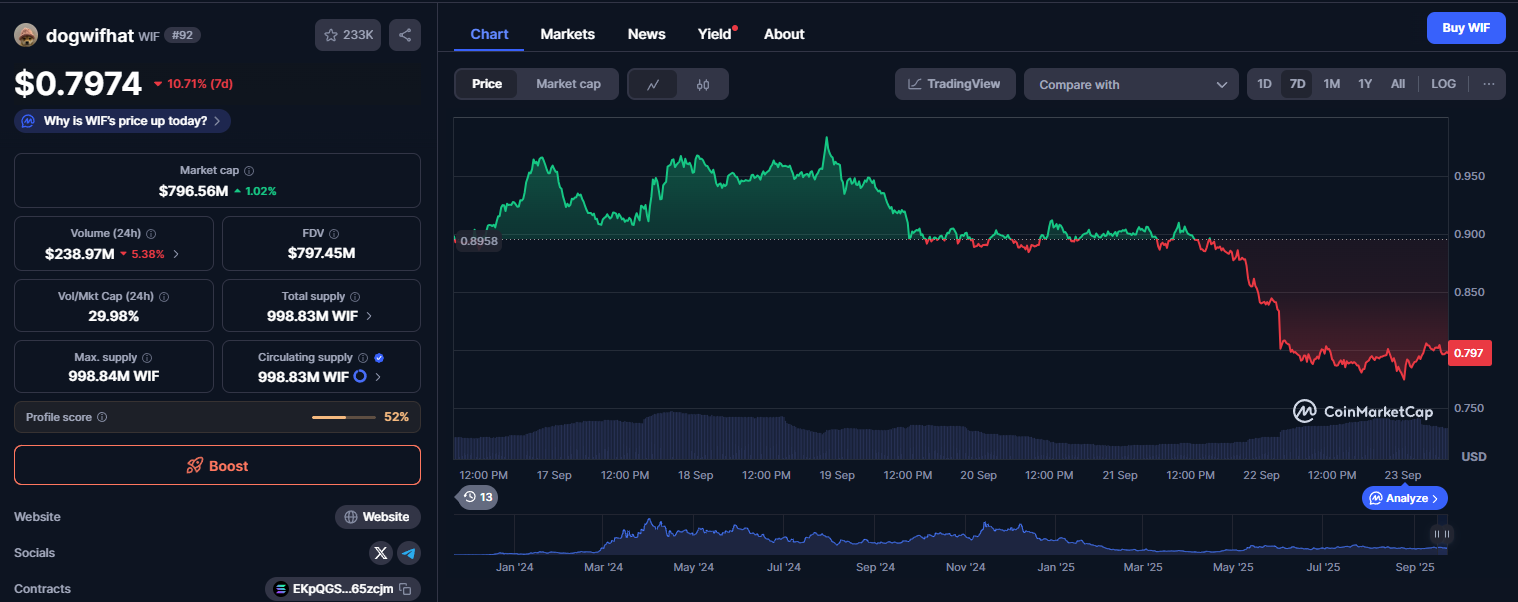Image resolution: width=1518 pixels, height=602 pixels.
Task: Open the Compare with dropdown
Action: pos(1132,85)
